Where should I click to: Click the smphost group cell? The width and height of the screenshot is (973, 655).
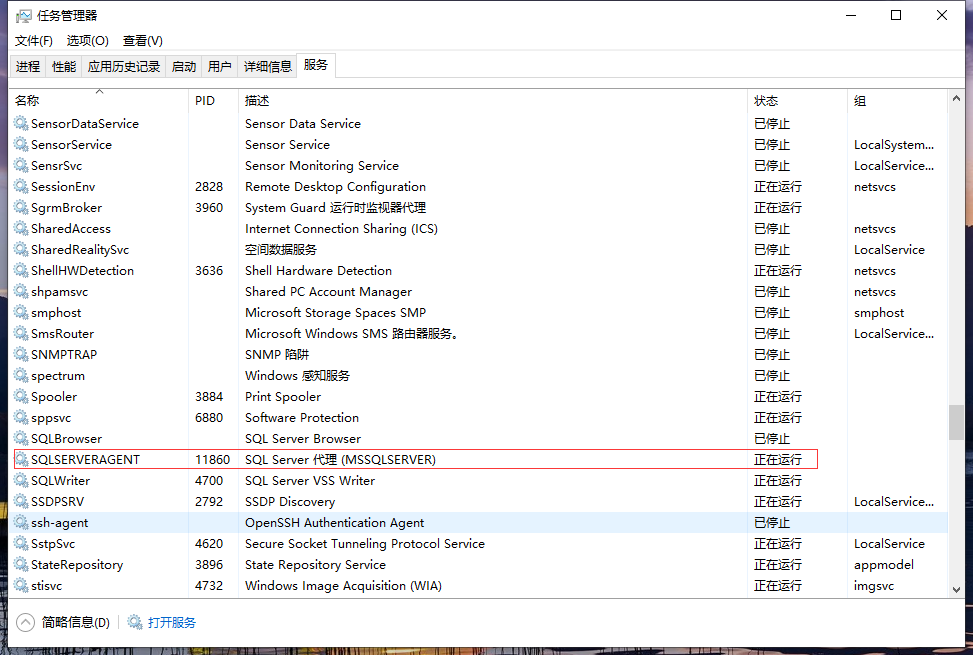tap(879, 313)
